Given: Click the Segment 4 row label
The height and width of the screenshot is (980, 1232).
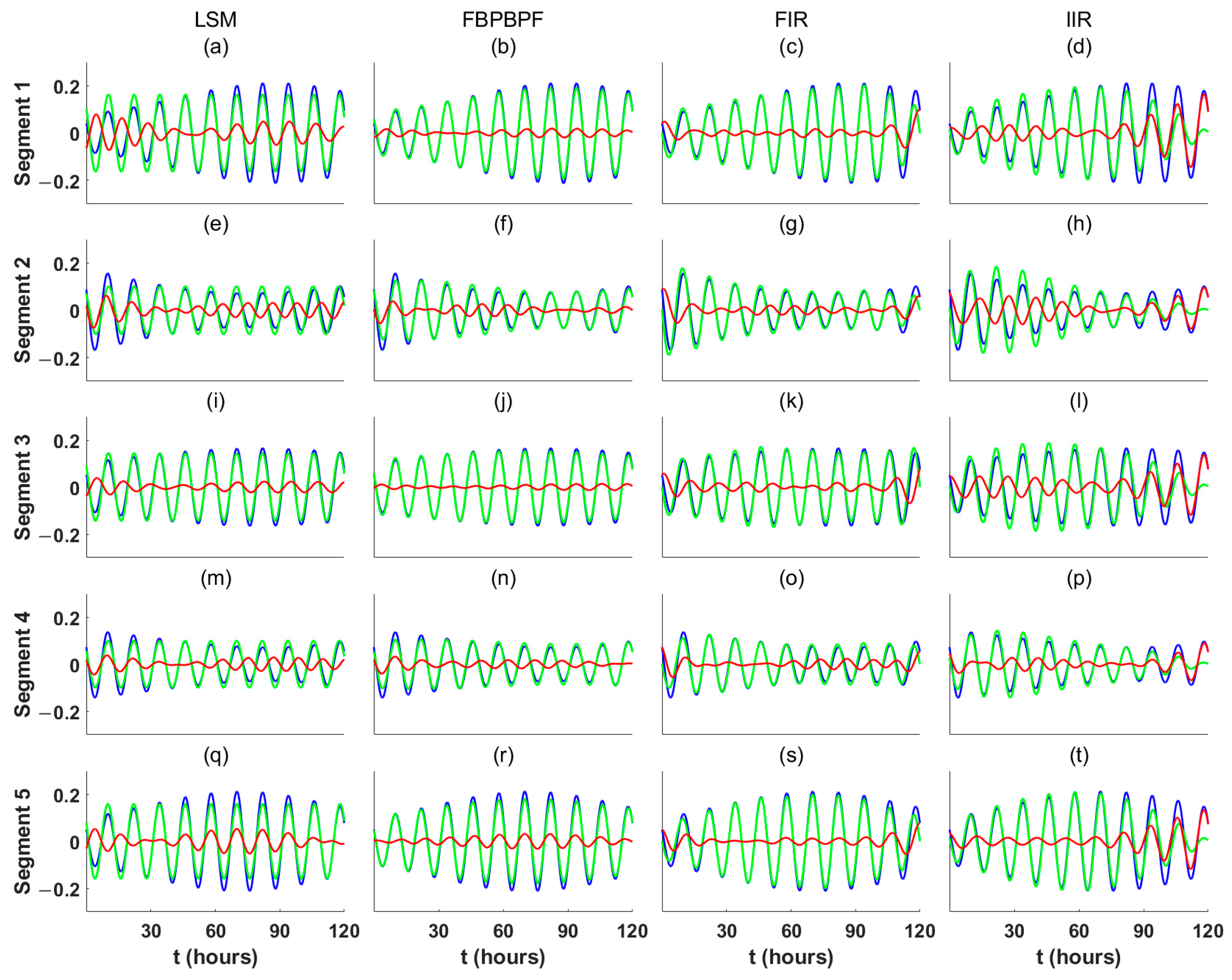Looking at the screenshot, I should (x=23, y=664).
